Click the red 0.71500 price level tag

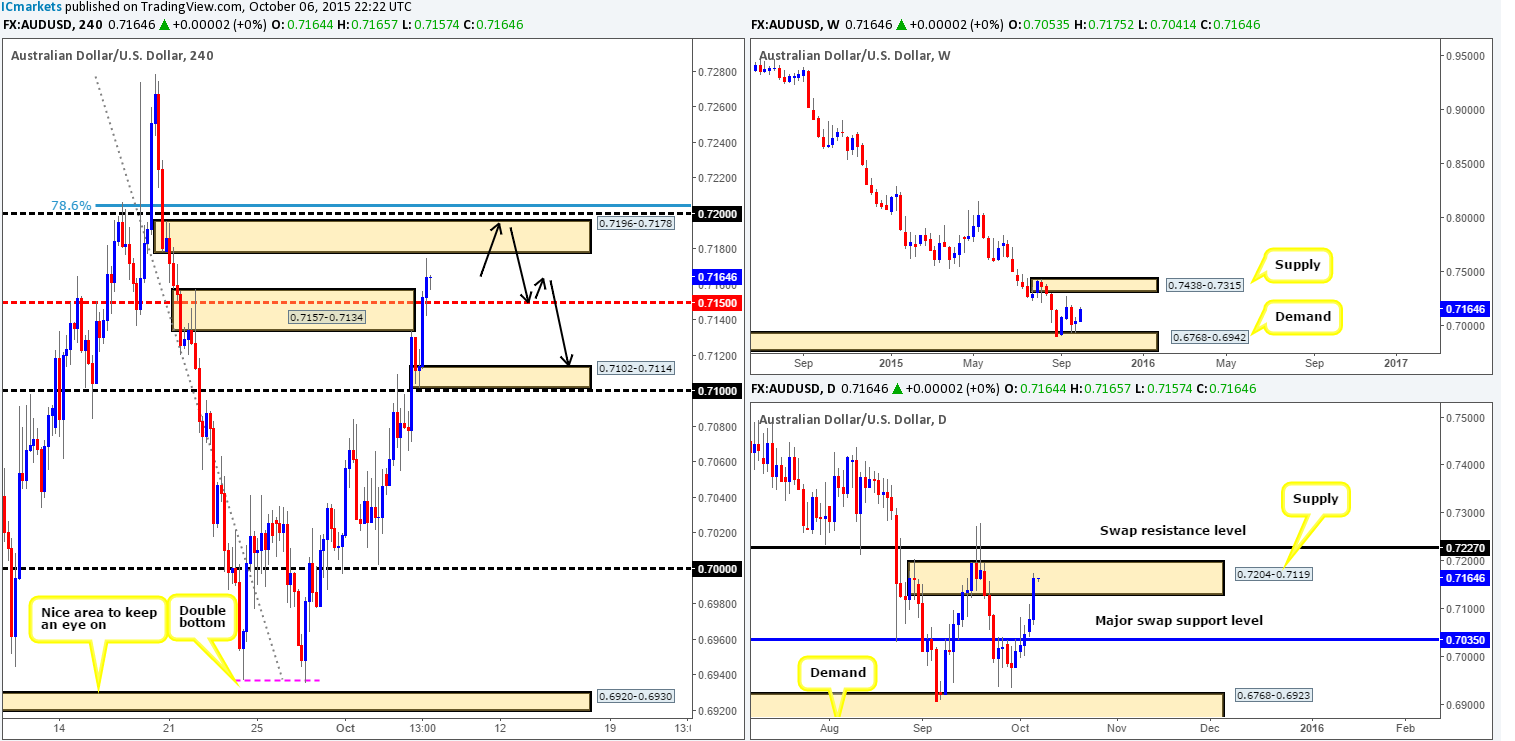[717, 302]
